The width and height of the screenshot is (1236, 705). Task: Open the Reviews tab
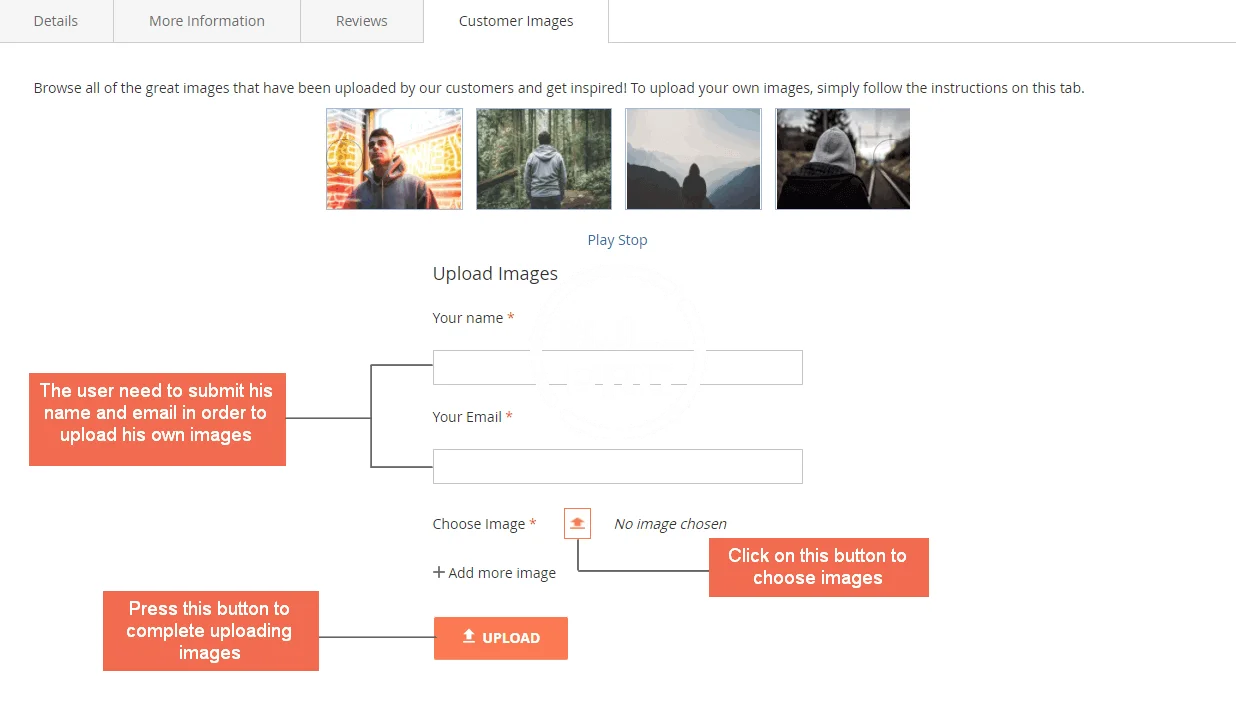tap(362, 21)
